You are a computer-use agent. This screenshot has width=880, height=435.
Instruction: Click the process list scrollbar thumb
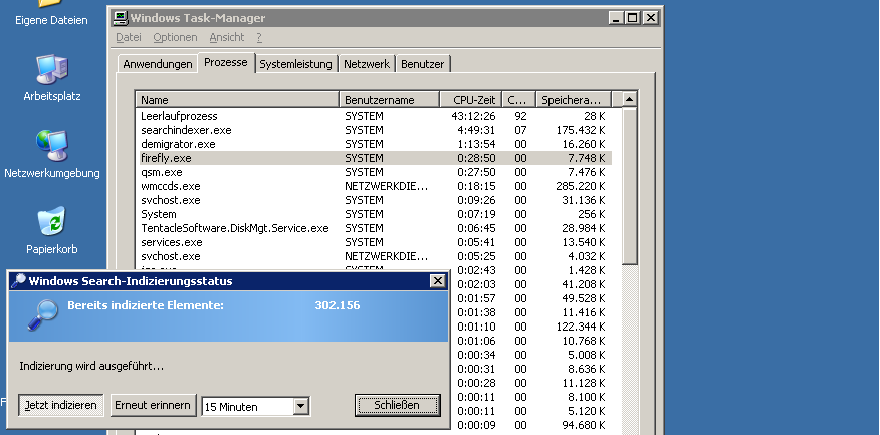click(630, 186)
